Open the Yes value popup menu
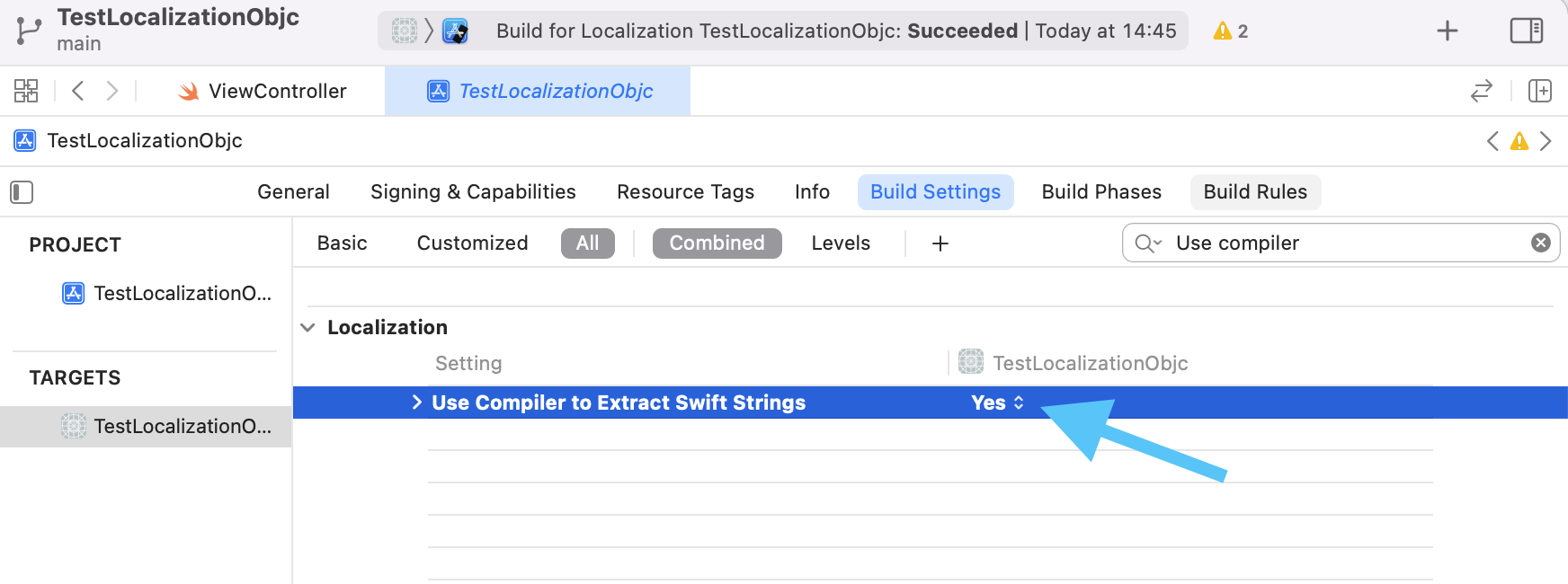Screen dimensions: 1568x584 tap(997, 403)
